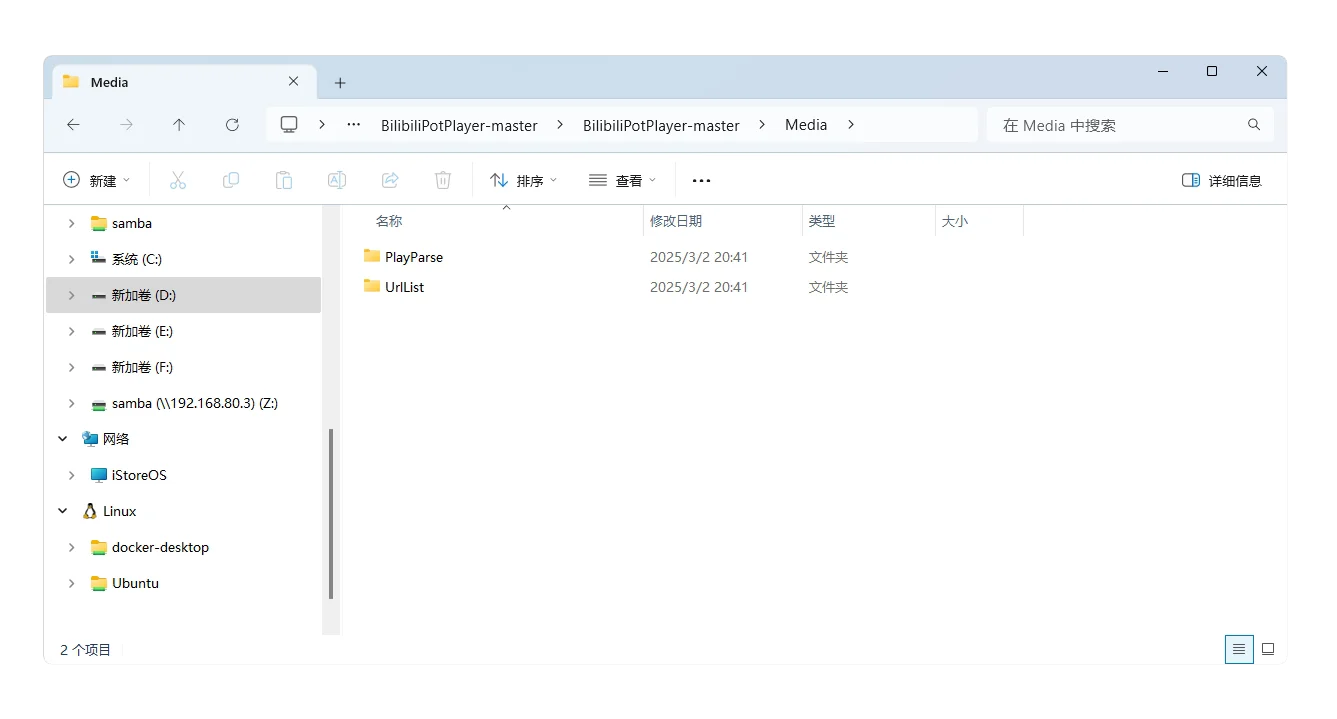This screenshot has width=1337, height=719.
Task: Click the Delete trash bin icon
Action: pyautogui.click(x=443, y=180)
